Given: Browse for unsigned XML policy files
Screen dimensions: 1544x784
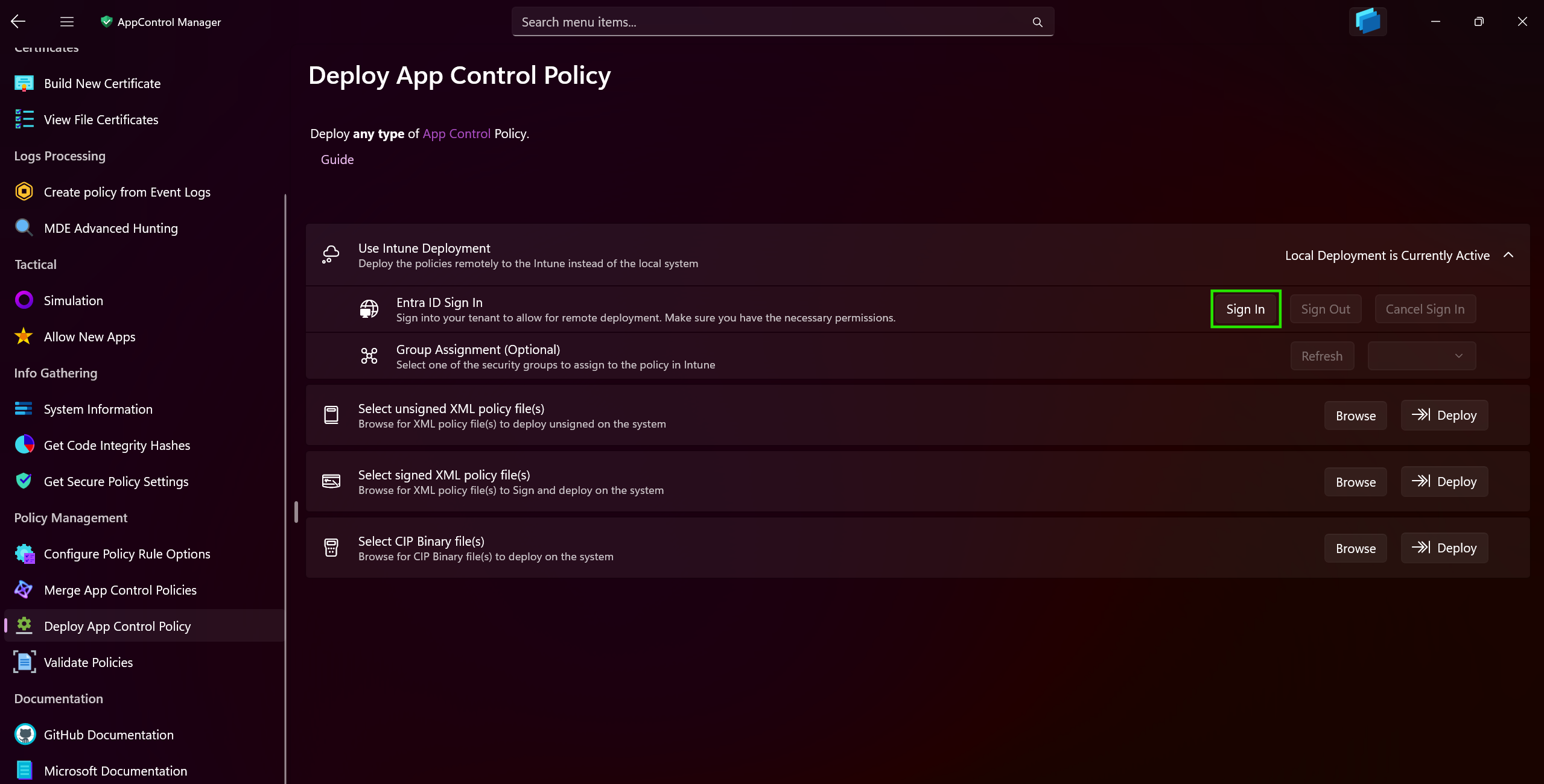Looking at the screenshot, I should 1355,416.
